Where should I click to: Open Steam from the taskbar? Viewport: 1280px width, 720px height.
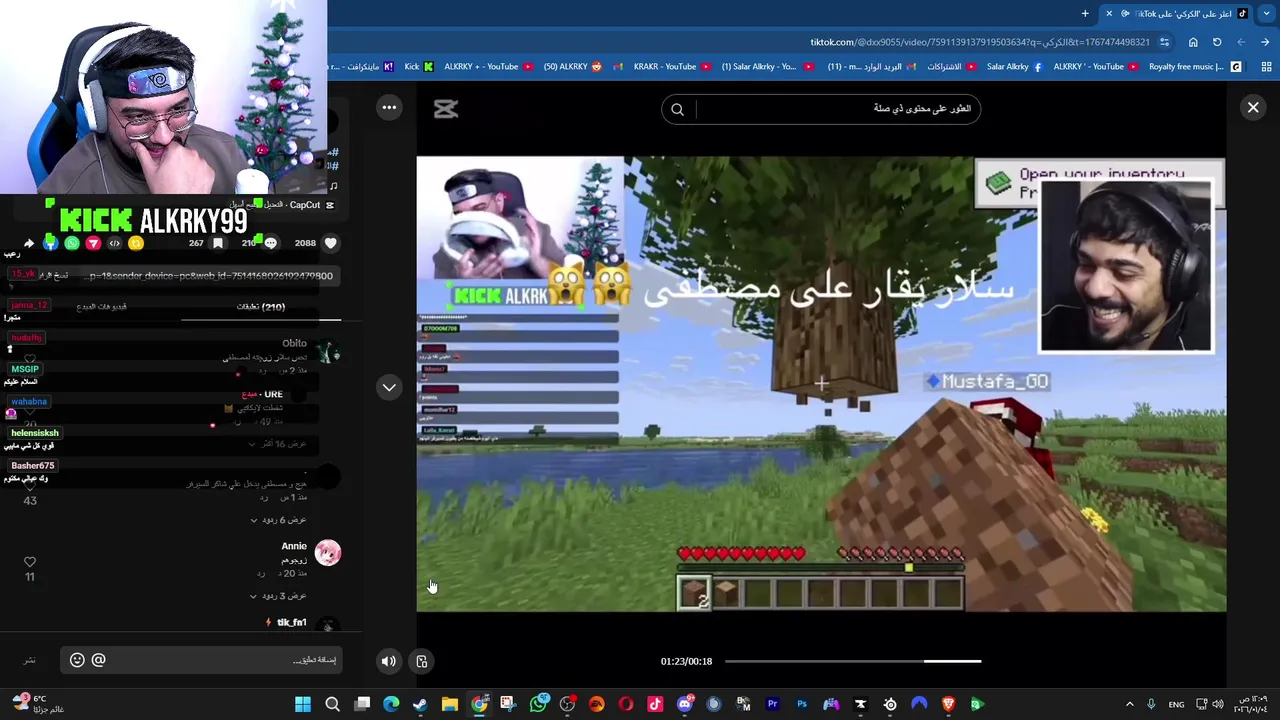pos(420,704)
